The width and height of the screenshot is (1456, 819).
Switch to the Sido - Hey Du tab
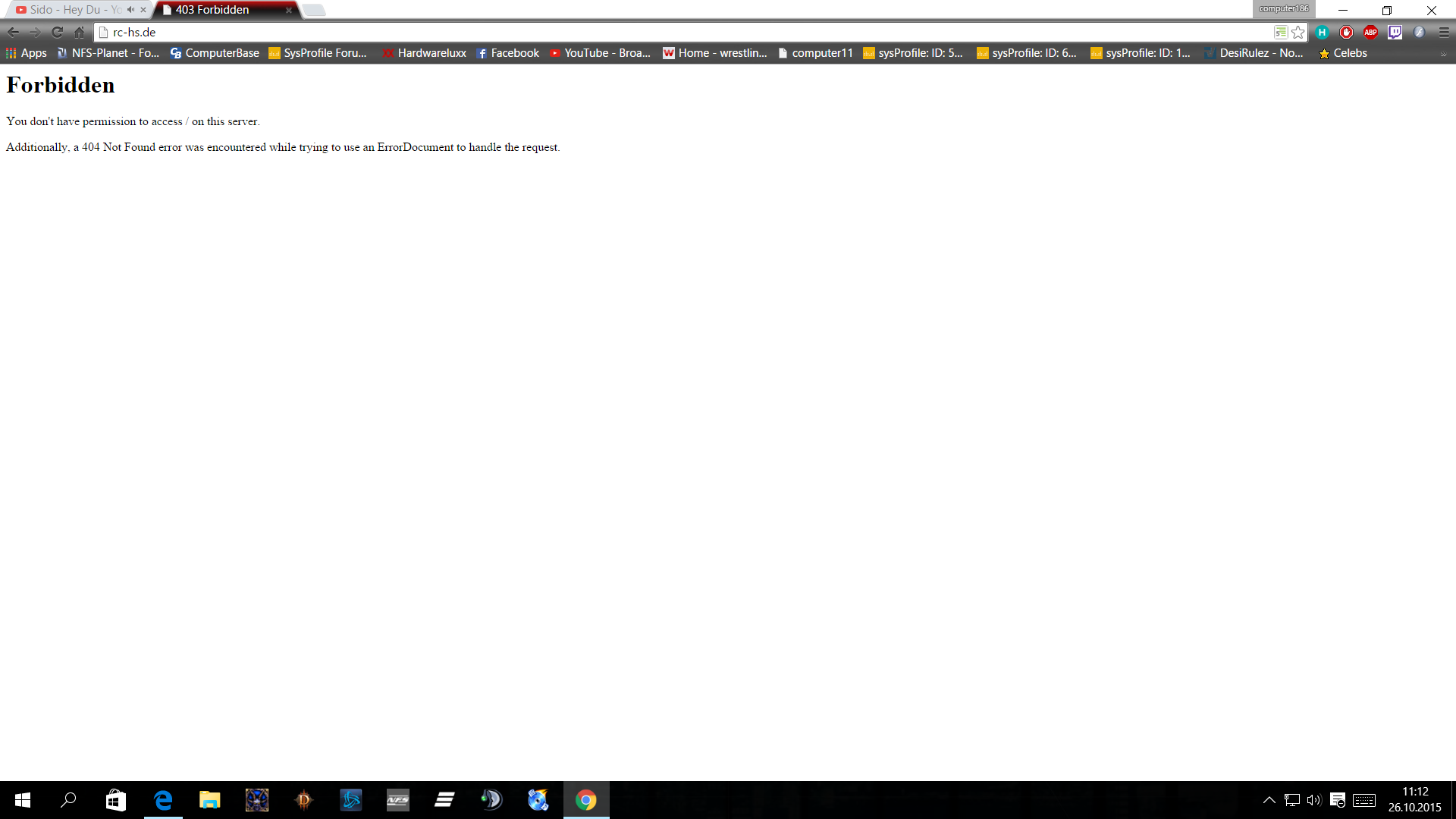[74, 10]
